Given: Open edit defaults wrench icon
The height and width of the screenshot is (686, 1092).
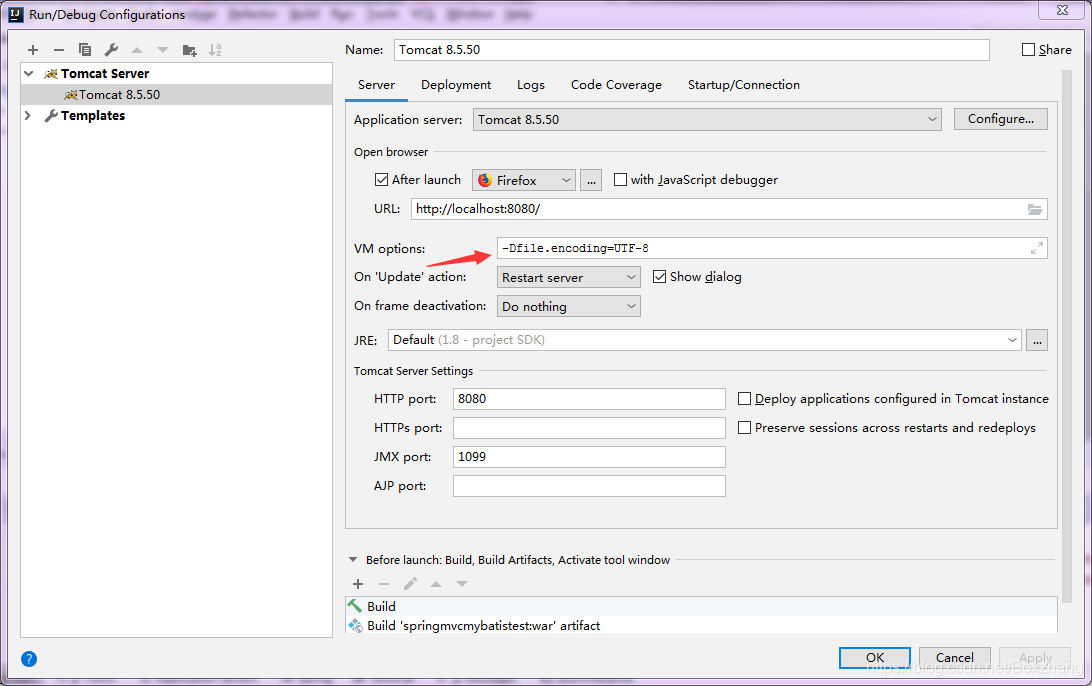Looking at the screenshot, I should click(x=111, y=49).
